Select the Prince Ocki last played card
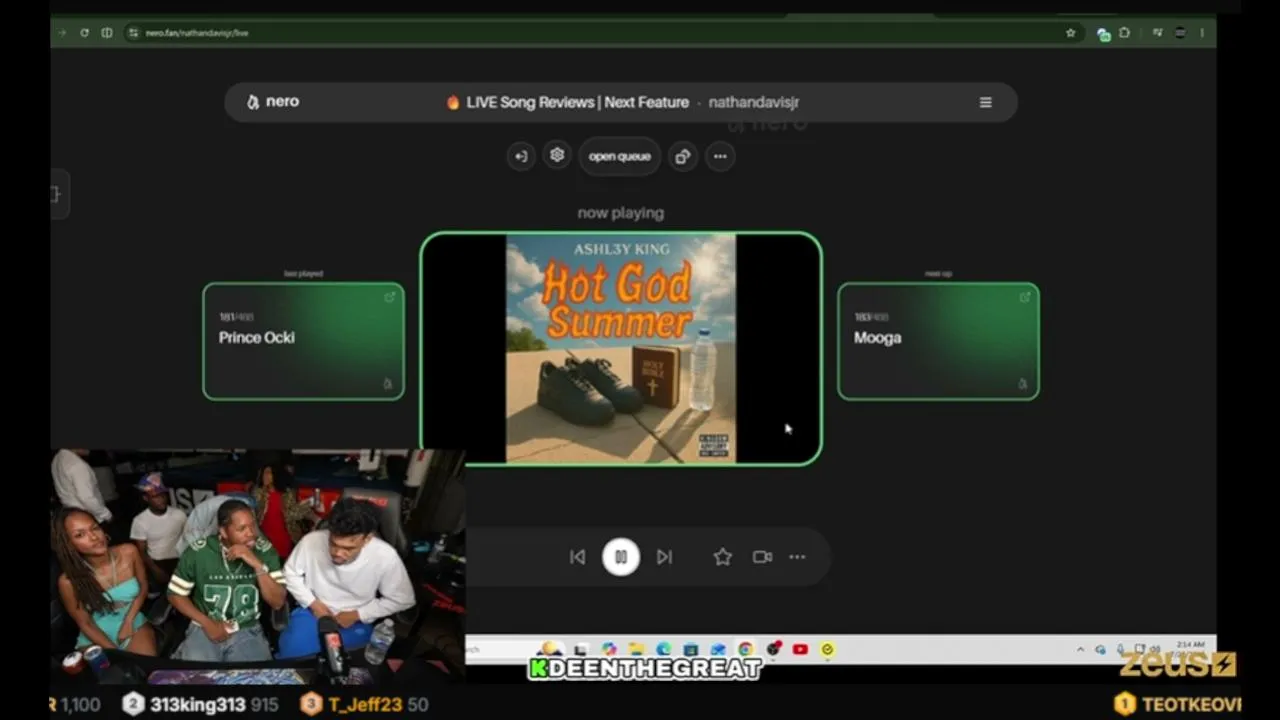This screenshot has width=1280, height=720. coord(304,341)
